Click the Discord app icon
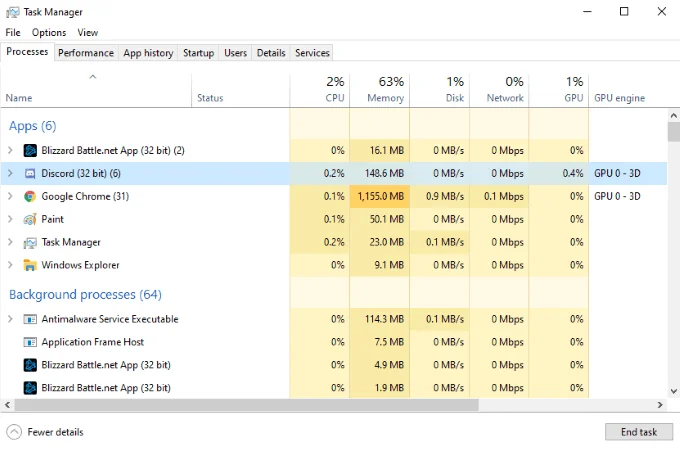680x452 pixels. tap(30, 173)
